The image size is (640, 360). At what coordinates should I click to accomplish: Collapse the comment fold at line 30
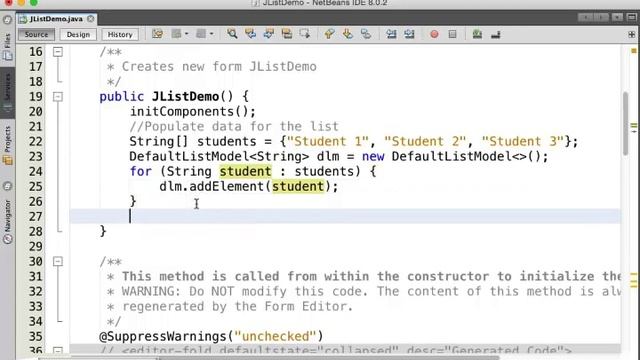(x=58, y=262)
